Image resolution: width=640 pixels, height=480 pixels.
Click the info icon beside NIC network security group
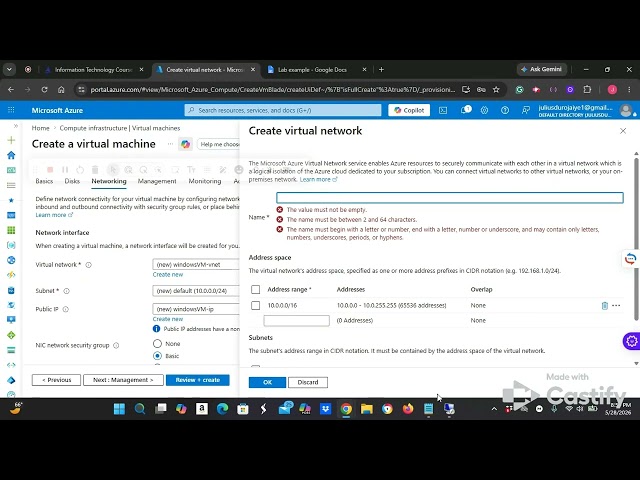(116, 346)
